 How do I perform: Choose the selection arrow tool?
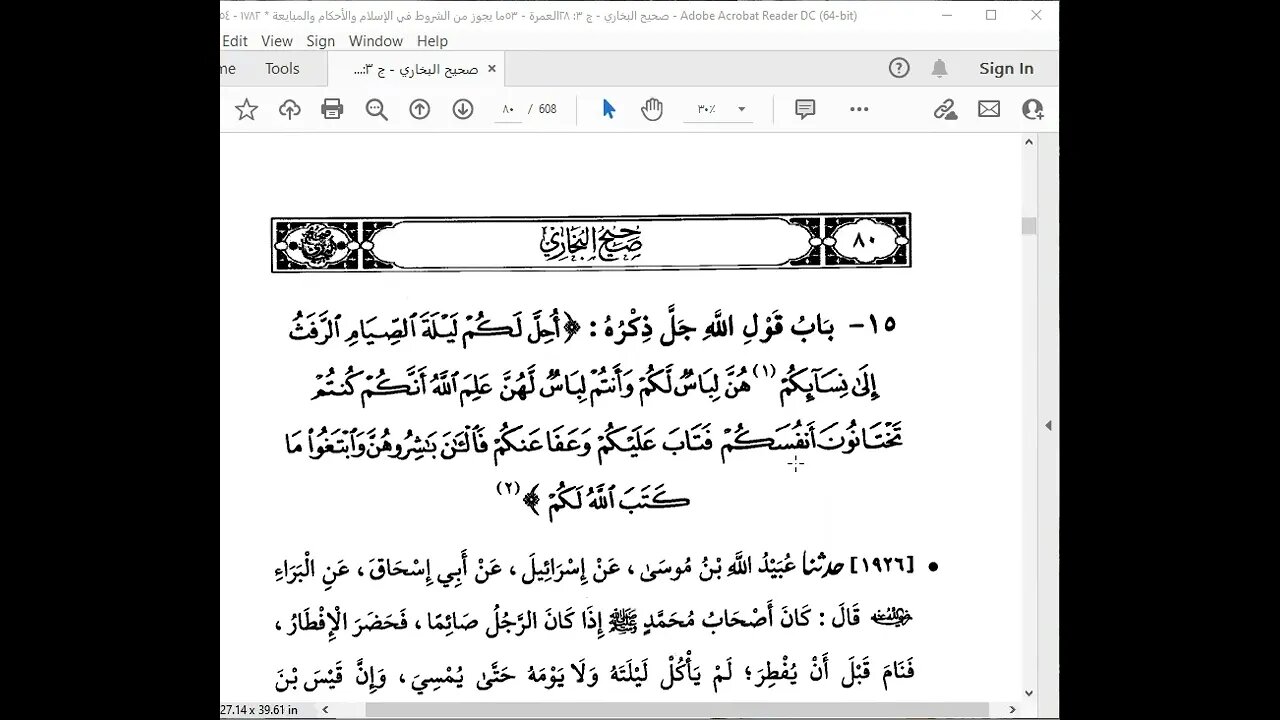coord(609,110)
